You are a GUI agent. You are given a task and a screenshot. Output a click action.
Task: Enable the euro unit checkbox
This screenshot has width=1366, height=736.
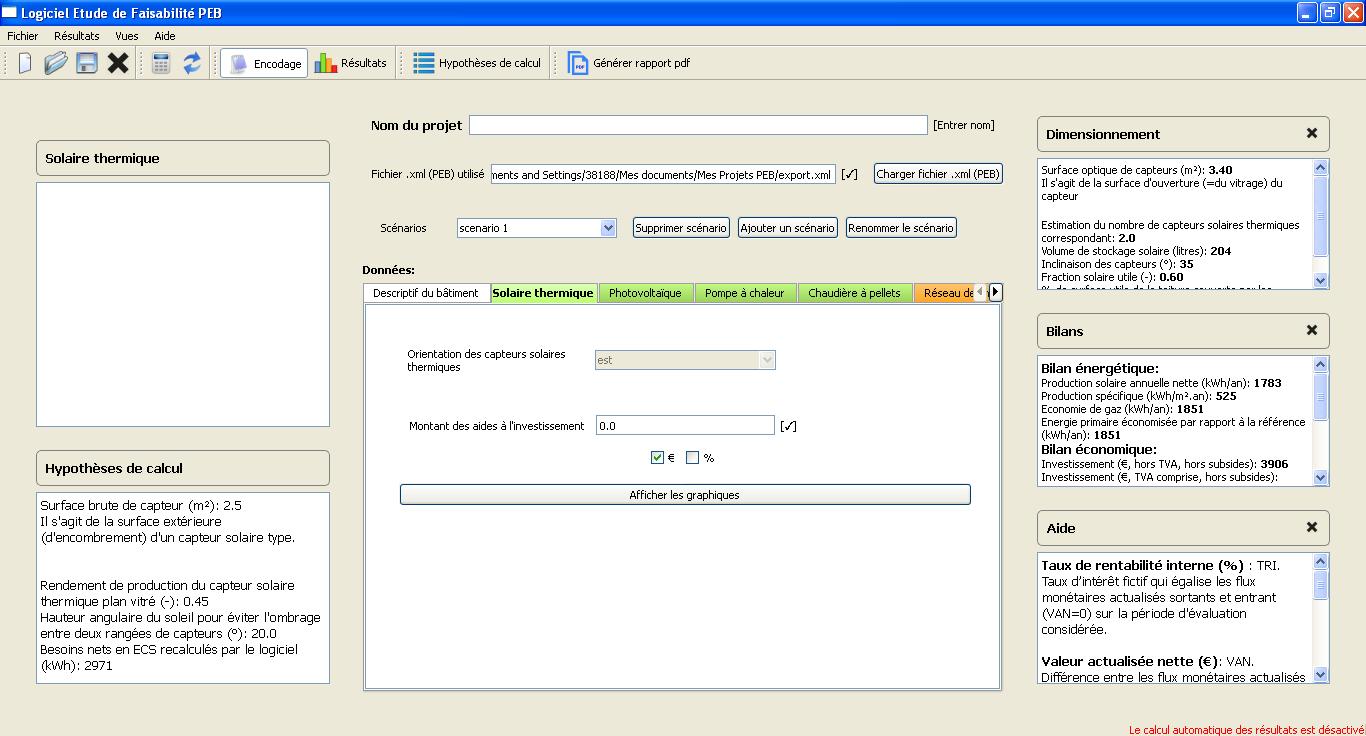click(657, 458)
